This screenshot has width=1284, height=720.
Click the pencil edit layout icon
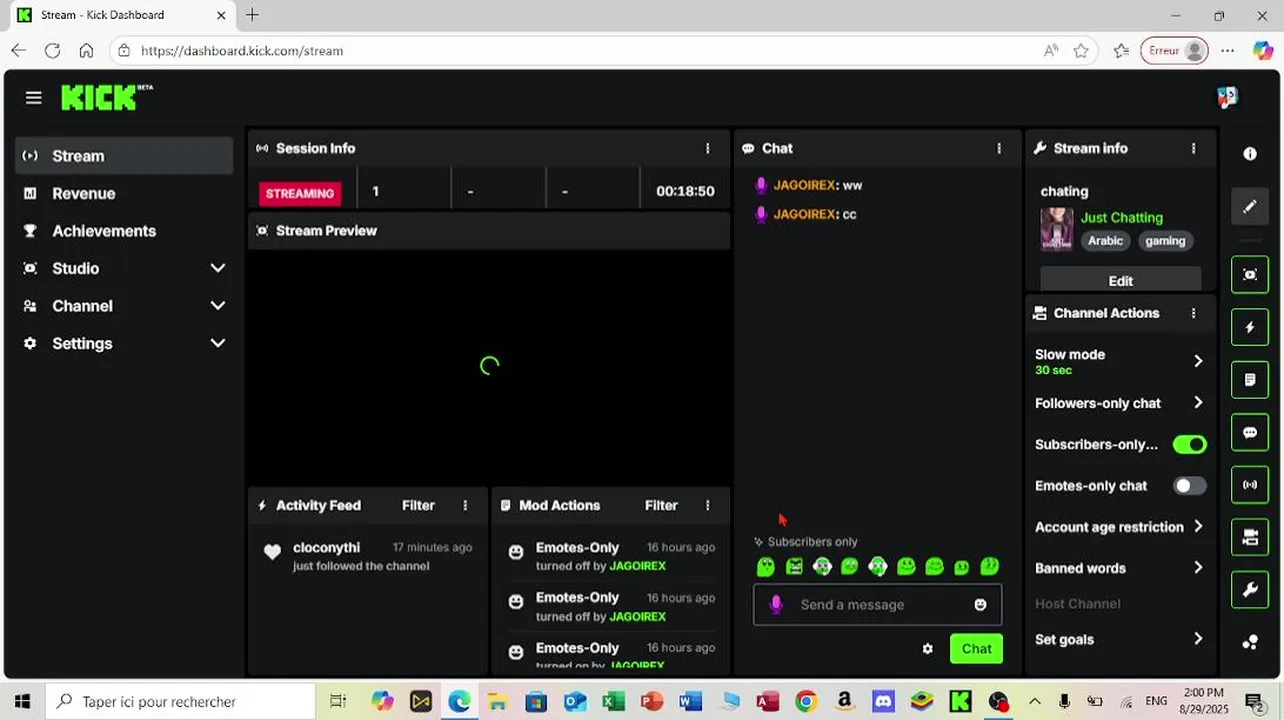click(x=1250, y=207)
